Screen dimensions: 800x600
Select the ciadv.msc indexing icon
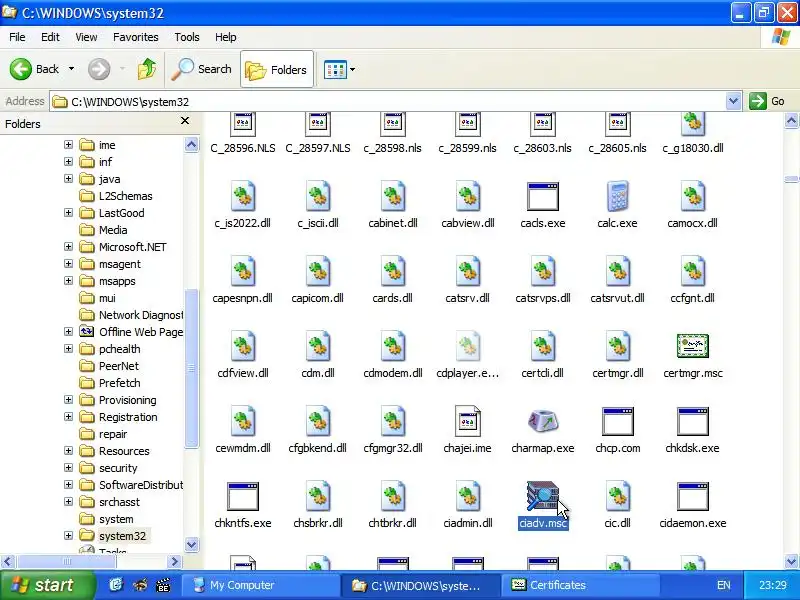(x=542, y=496)
